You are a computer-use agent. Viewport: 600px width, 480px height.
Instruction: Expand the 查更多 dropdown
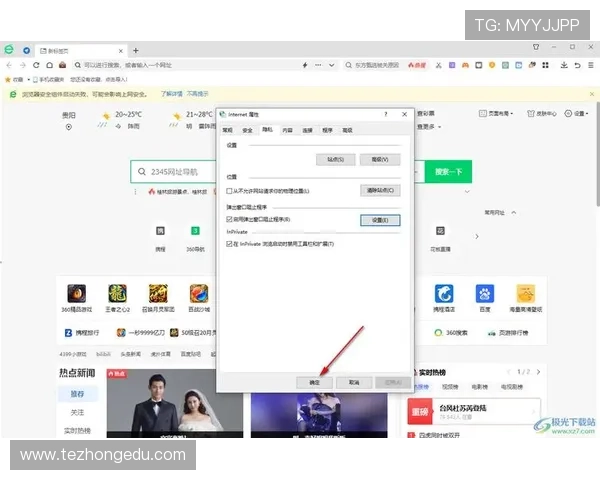[429, 127]
